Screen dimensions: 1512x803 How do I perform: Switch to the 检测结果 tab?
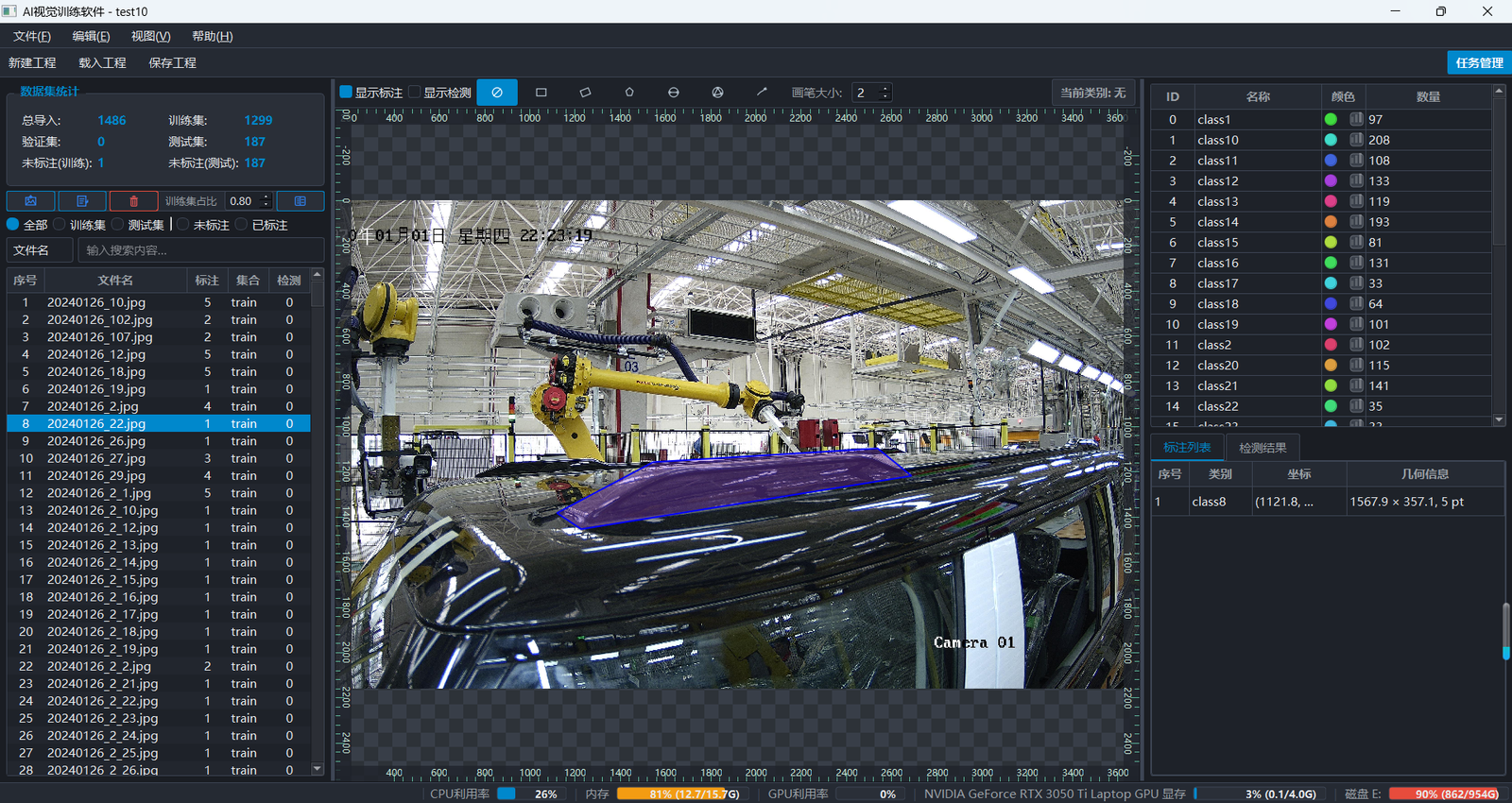click(x=1263, y=448)
